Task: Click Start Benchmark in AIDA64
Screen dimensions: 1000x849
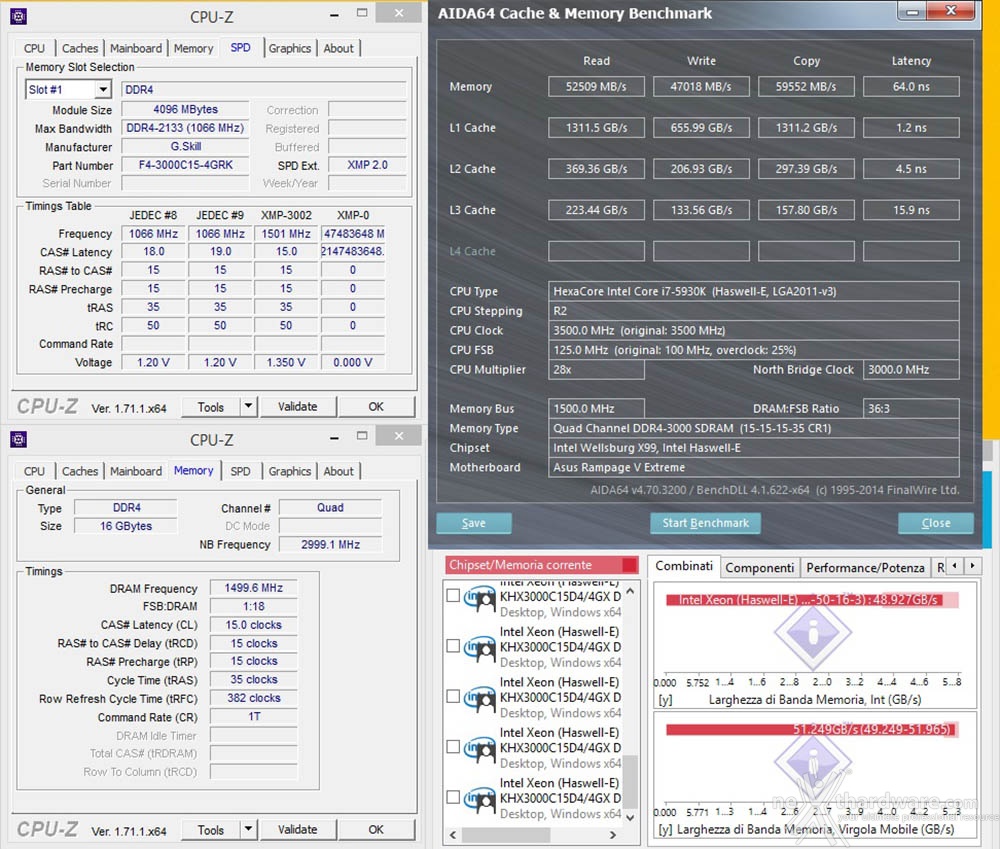Action: pyautogui.click(x=705, y=523)
